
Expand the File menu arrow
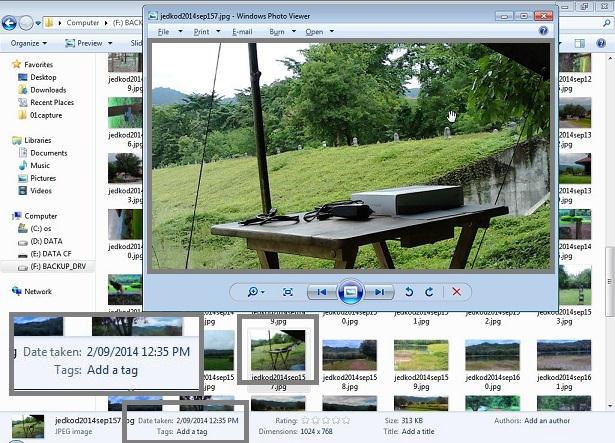tap(180, 31)
